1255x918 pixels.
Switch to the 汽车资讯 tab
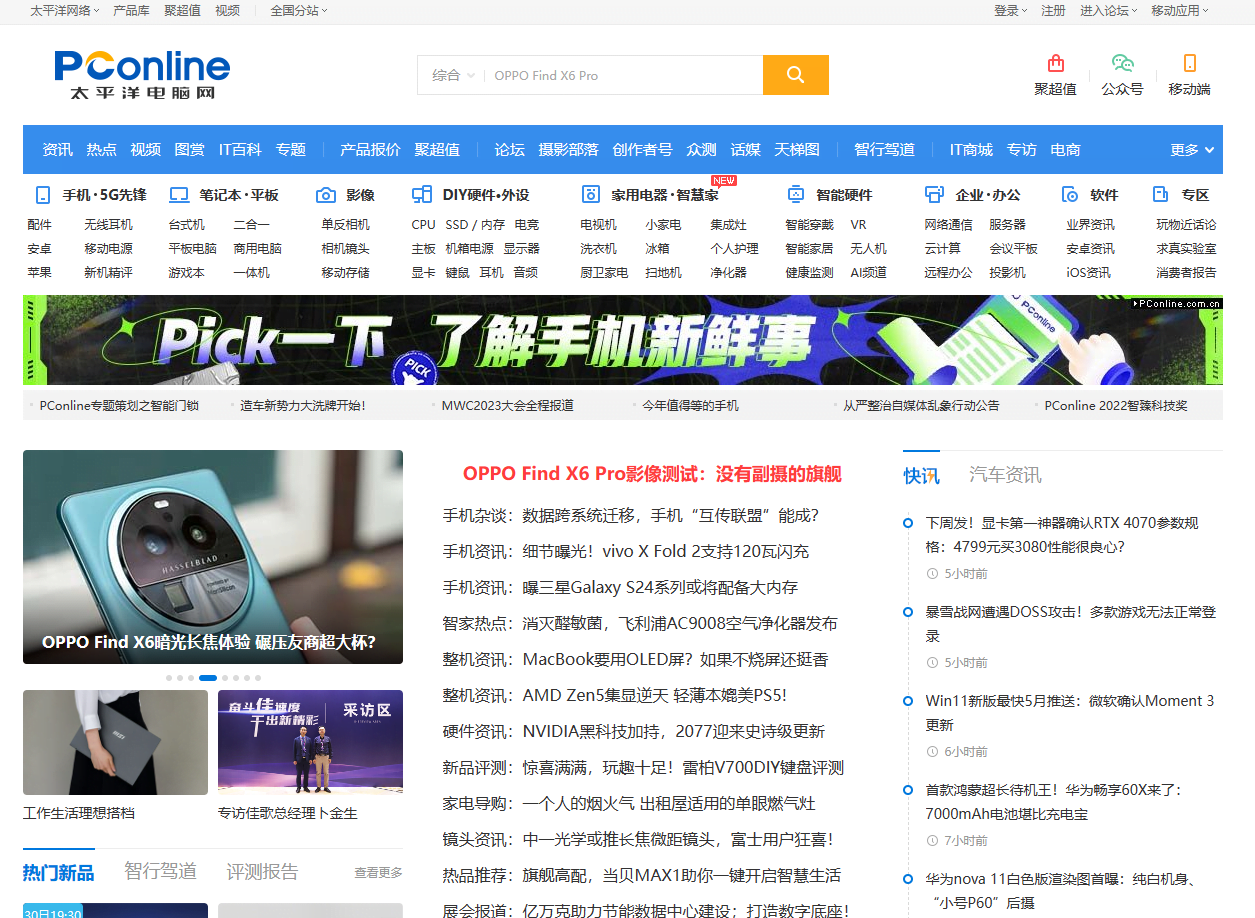click(1005, 475)
